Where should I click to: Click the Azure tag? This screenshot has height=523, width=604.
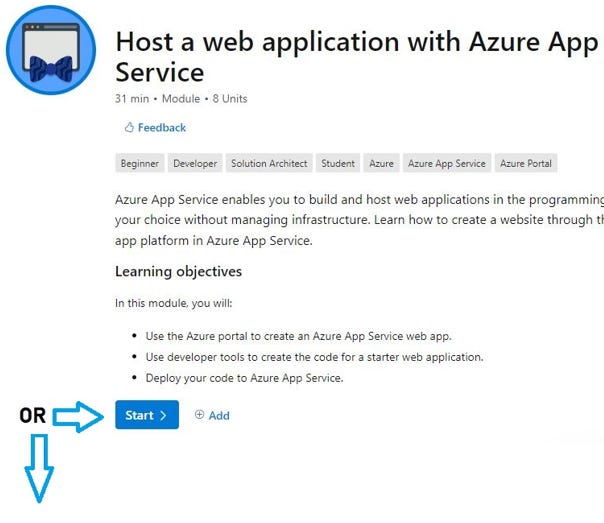(381, 163)
